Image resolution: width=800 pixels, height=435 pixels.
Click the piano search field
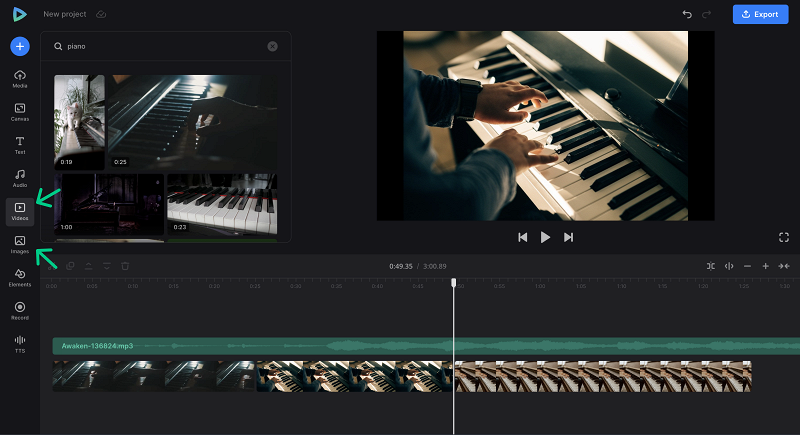point(166,46)
